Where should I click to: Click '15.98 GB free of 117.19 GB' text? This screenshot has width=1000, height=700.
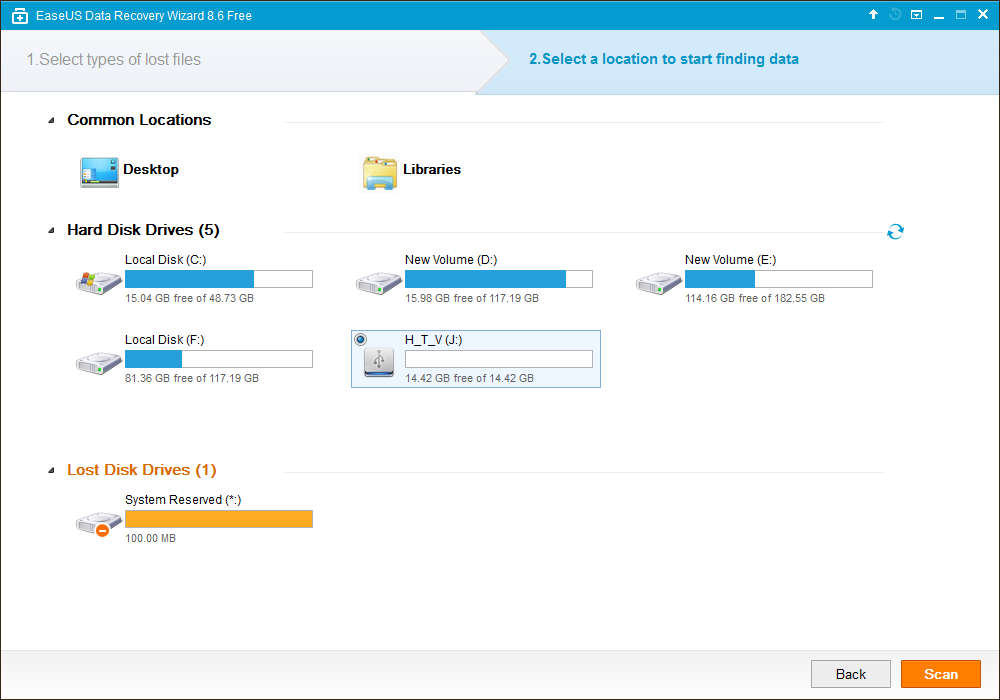[x=472, y=298]
